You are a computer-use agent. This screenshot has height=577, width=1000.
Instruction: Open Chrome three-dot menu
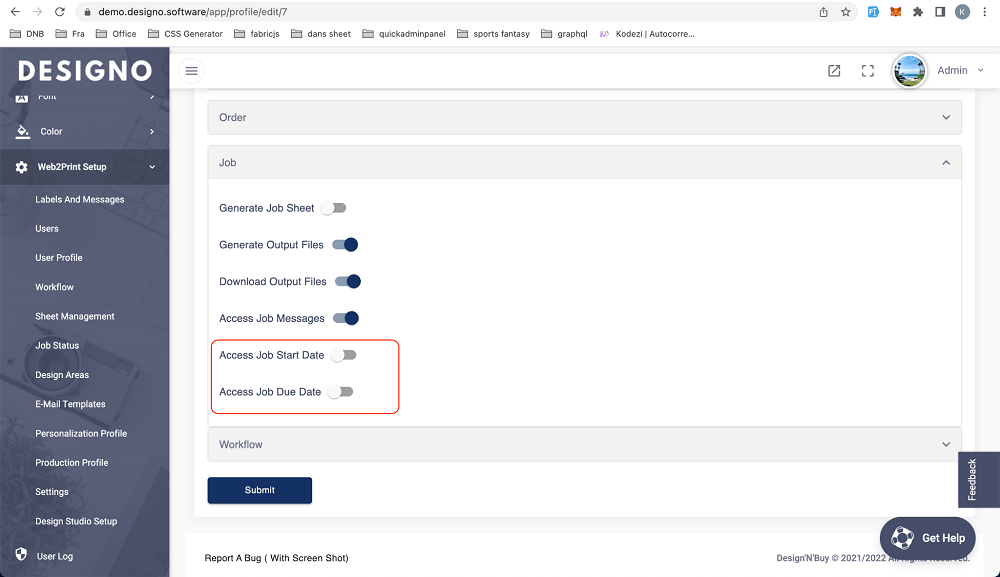pyautogui.click(x=985, y=11)
